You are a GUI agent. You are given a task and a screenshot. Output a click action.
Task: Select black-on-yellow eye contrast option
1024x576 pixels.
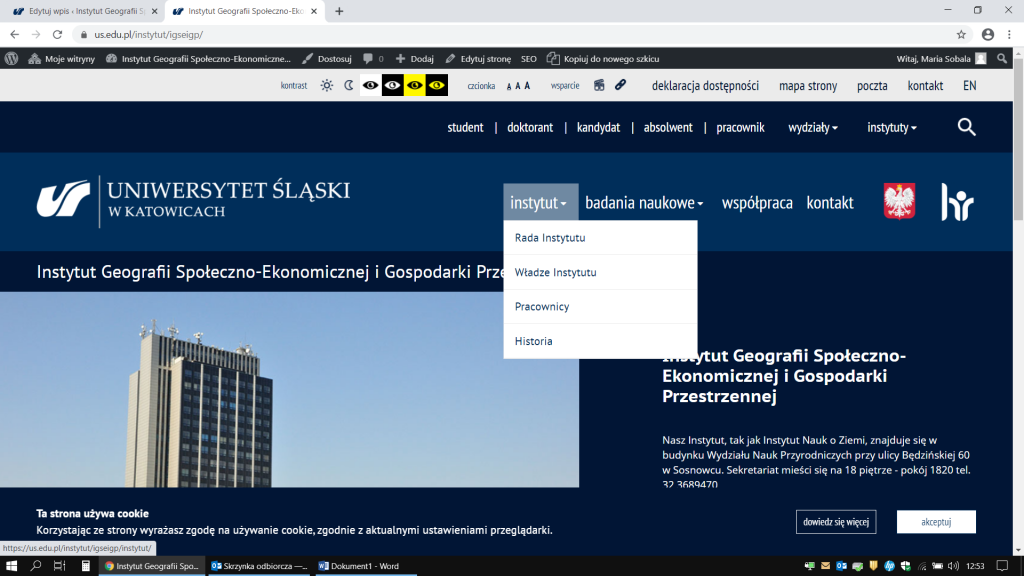pyautogui.click(x=415, y=86)
